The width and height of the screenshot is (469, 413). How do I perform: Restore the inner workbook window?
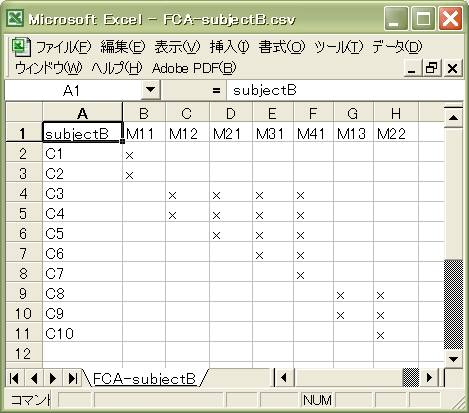pyautogui.click(x=432, y=68)
